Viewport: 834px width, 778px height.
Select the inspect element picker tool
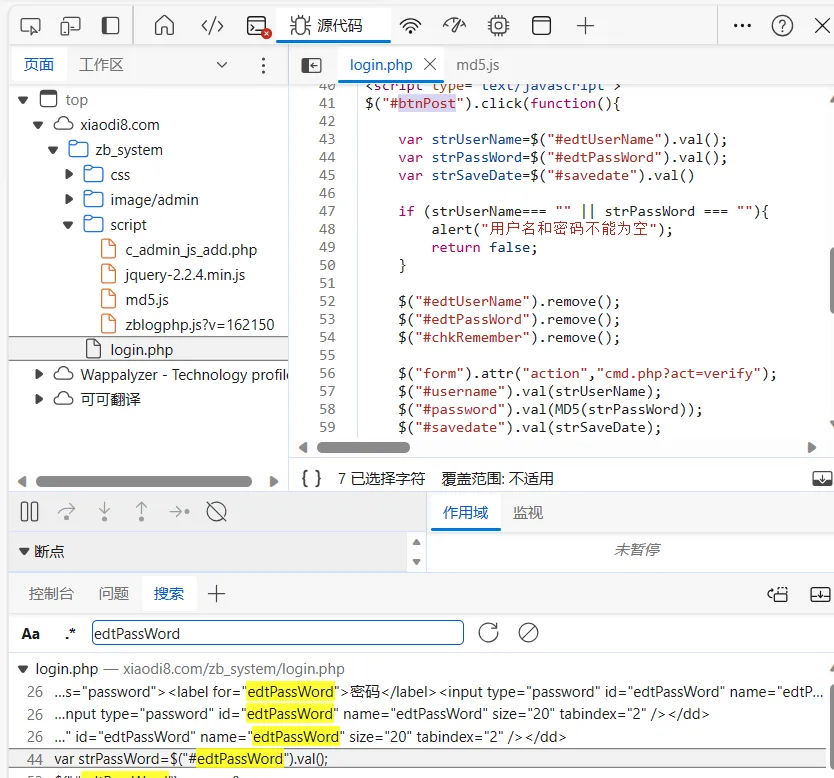click(x=30, y=26)
